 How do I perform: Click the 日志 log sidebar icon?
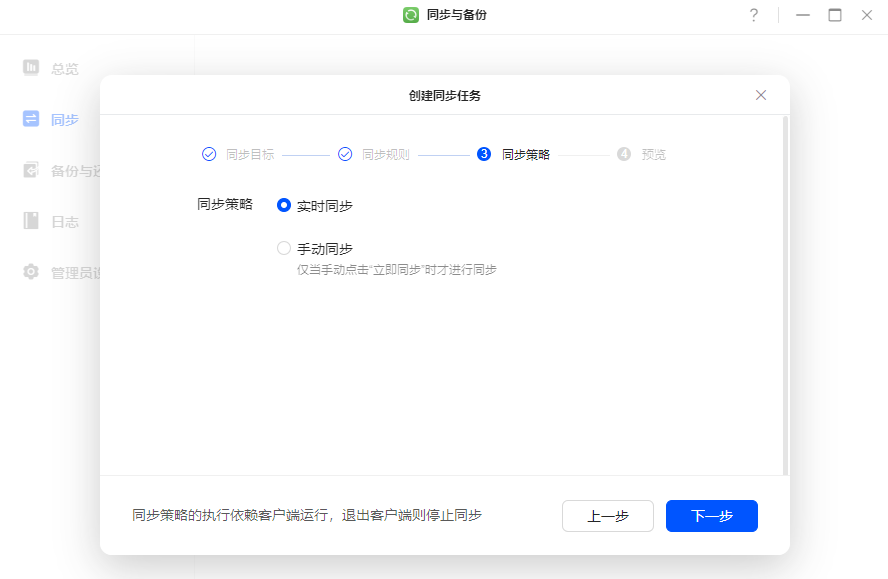[x=31, y=221]
